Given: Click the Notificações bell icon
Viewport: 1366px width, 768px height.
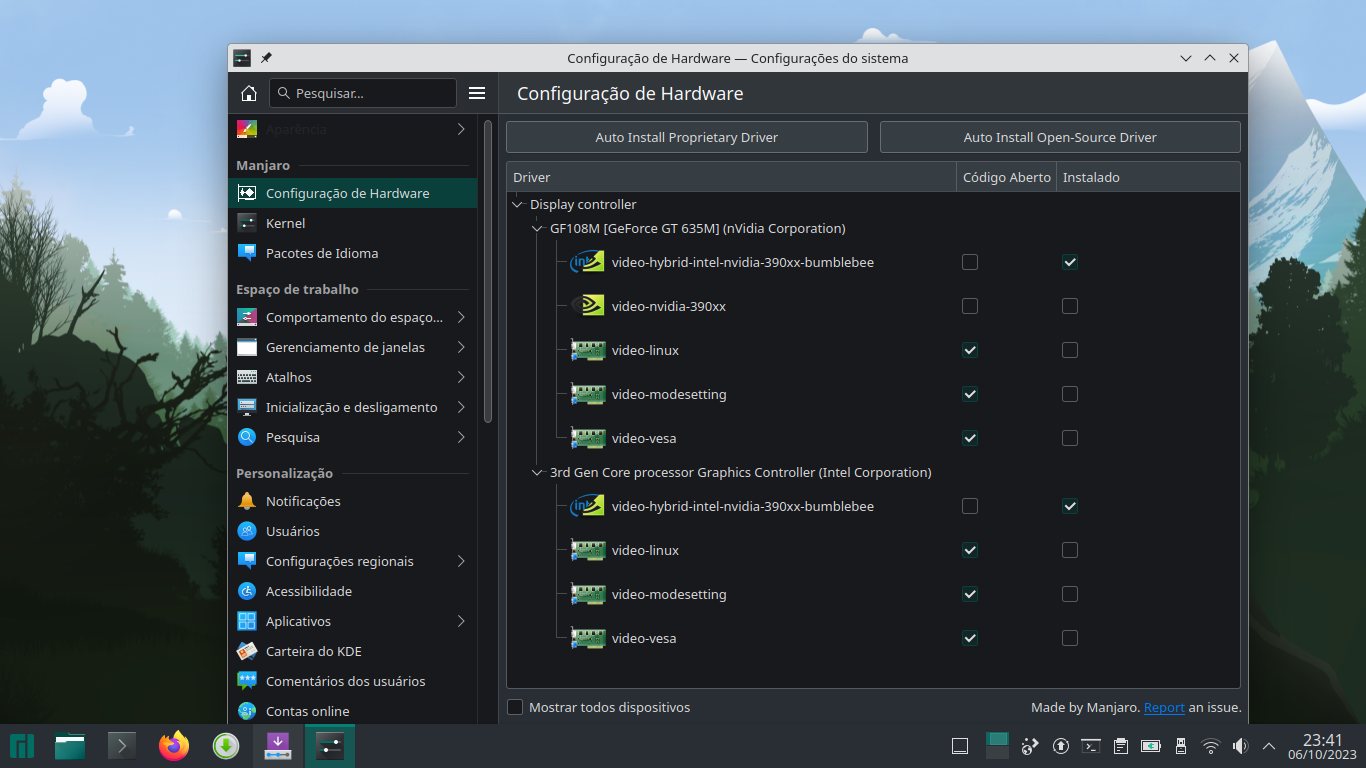Looking at the screenshot, I should tap(247, 501).
